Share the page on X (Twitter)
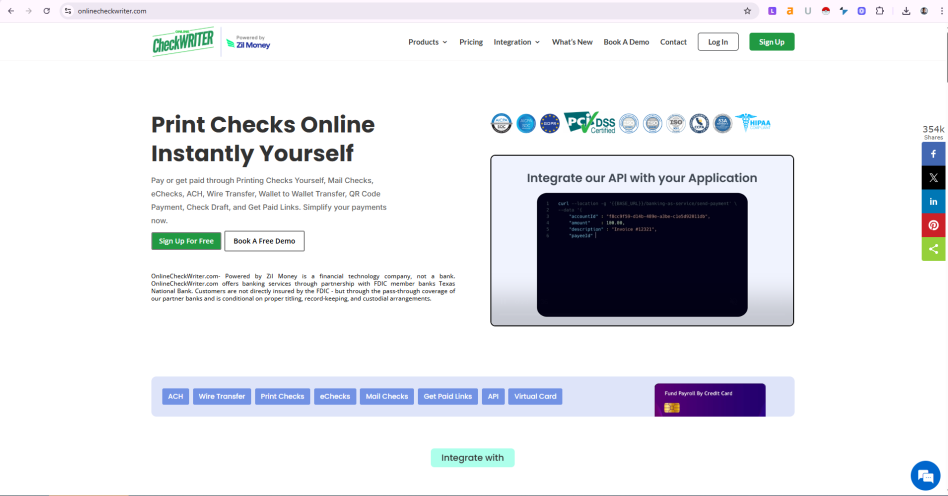 tap(933, 177)
